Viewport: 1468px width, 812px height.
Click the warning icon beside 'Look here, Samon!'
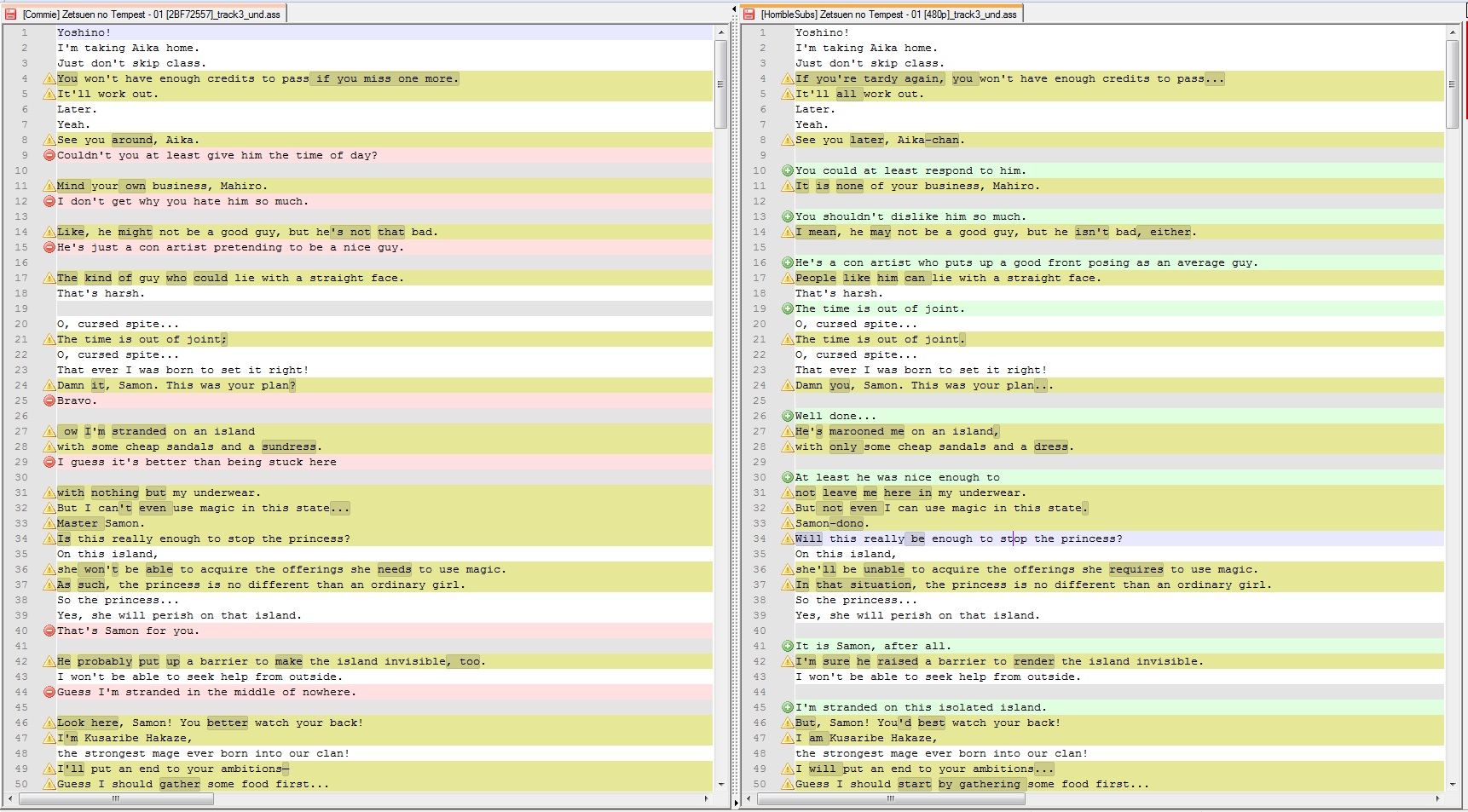[x=49, y=723]
